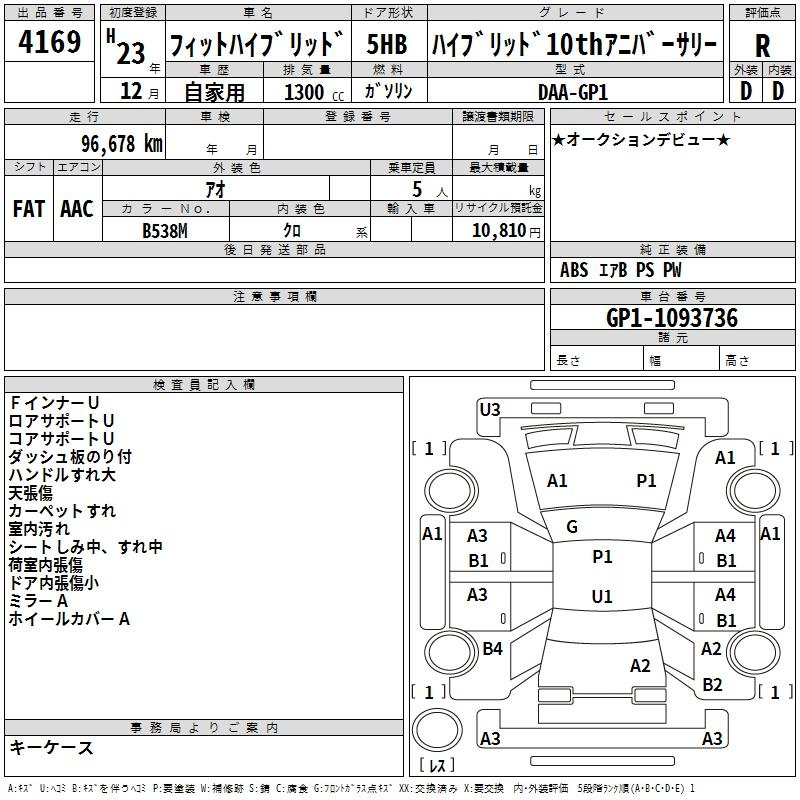Viewport: 800px width, 800px height.
Task: Select the キーケース note at bottom
Action: (51, 747)
